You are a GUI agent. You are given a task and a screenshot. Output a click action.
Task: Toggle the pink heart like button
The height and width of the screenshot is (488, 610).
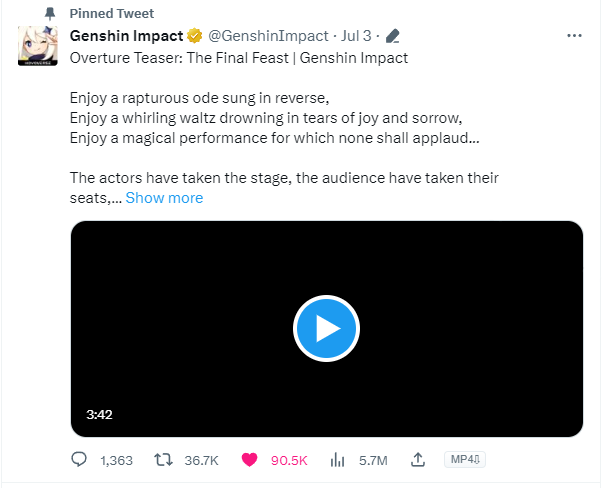(x=250, y=460)
